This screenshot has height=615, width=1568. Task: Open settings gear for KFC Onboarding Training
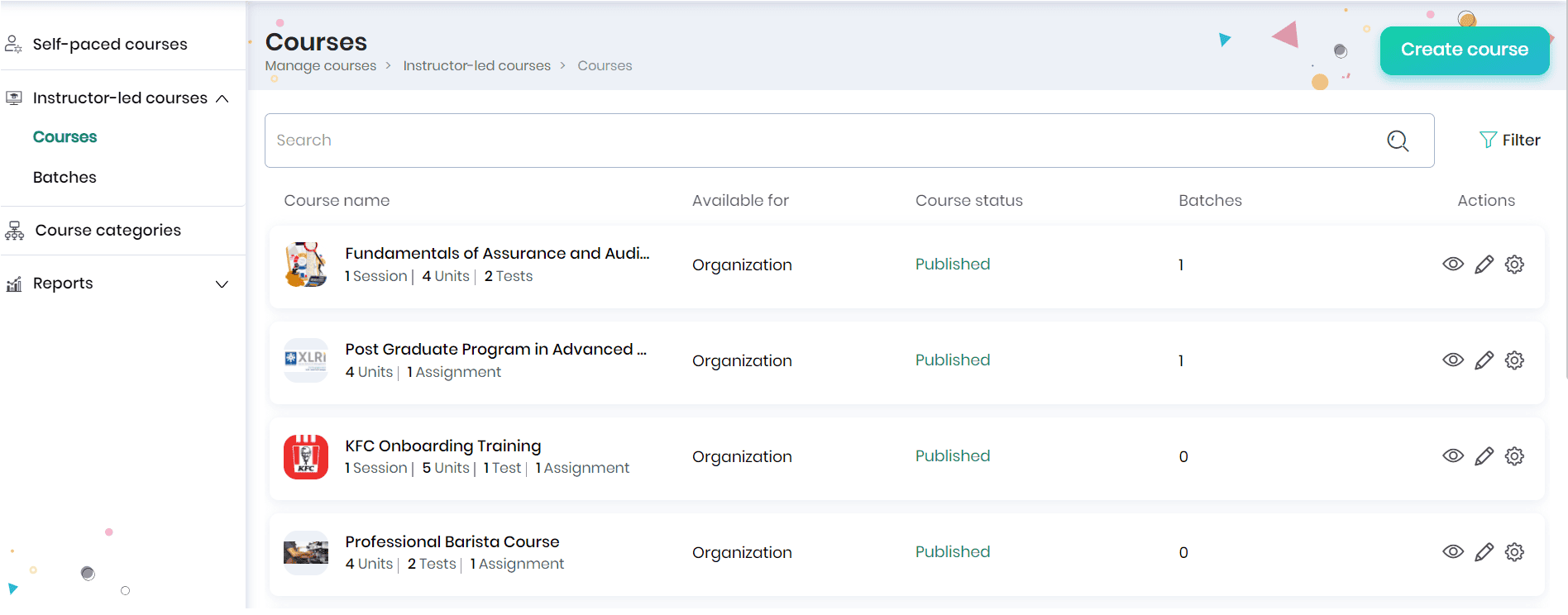[1514, 456]
